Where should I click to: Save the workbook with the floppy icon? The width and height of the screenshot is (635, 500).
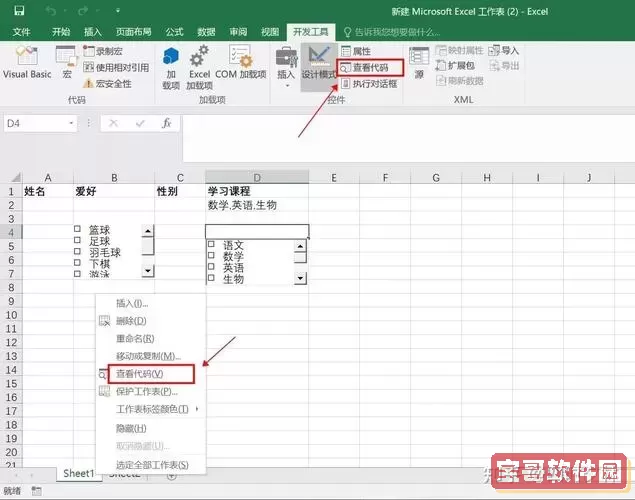tap(19, 11)
